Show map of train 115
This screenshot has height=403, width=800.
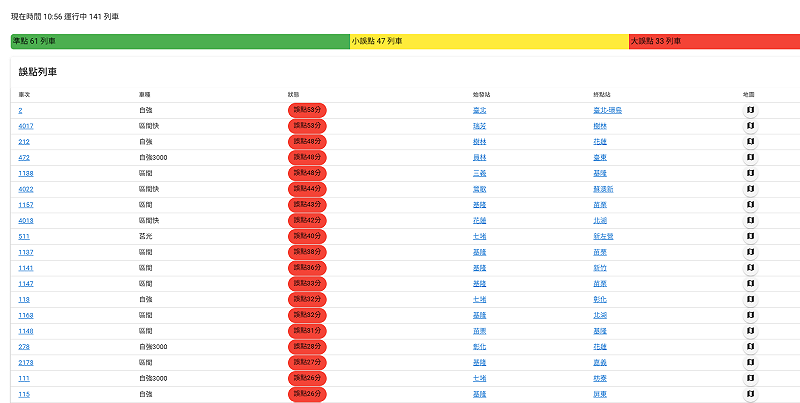[x=750, y=394]
